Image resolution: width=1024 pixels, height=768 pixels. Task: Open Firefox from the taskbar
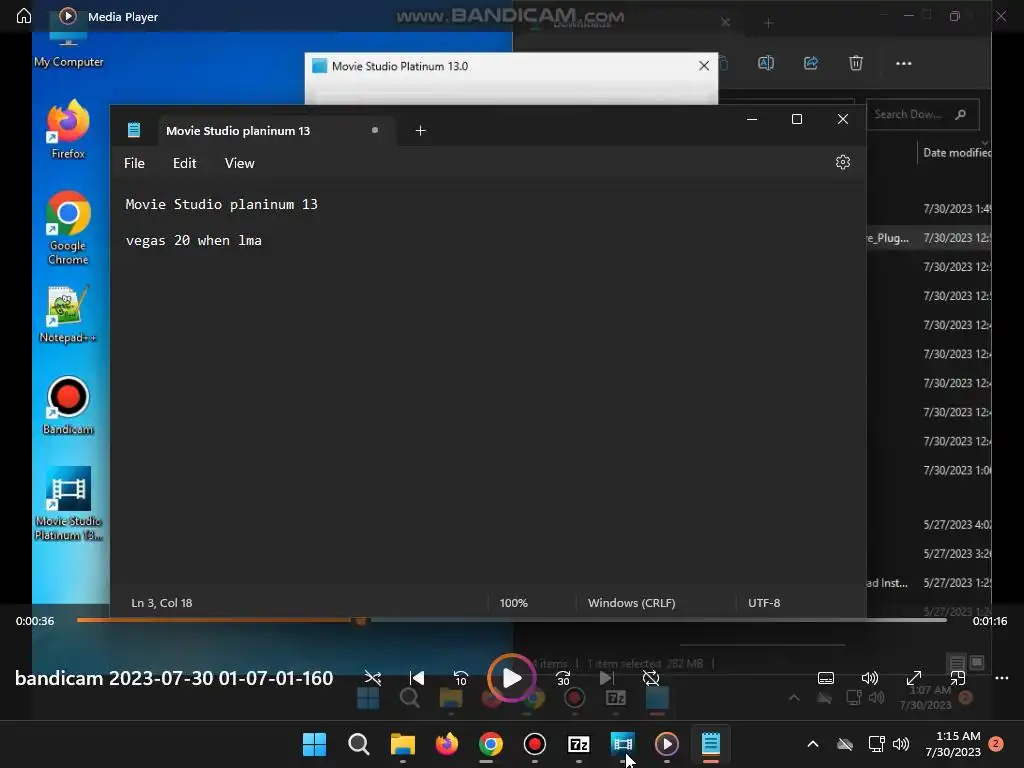click(447, 744)
